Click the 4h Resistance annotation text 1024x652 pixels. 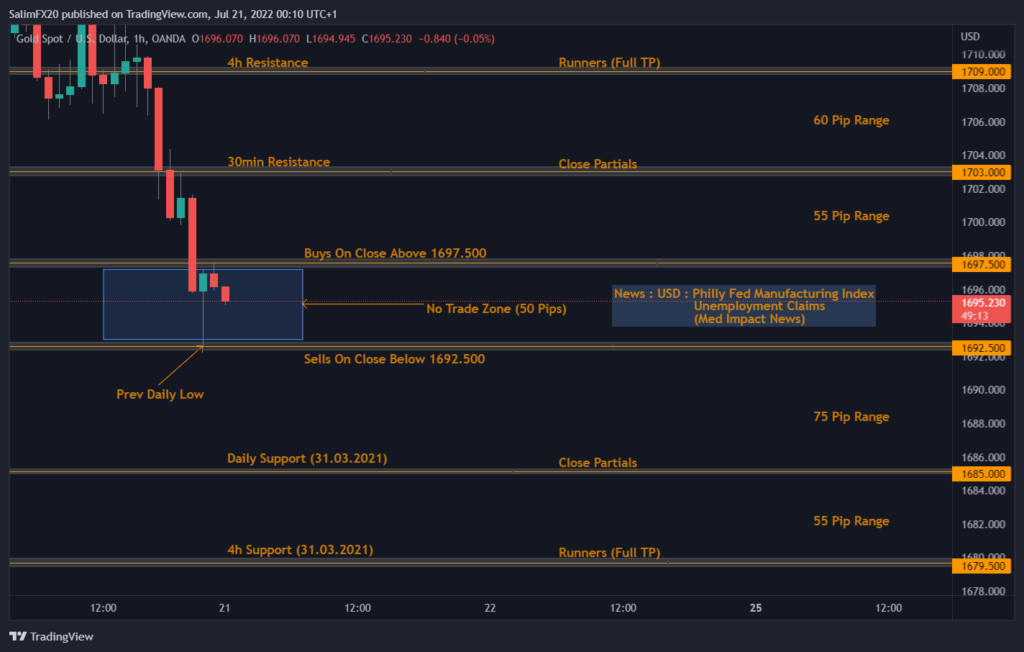pyautogui.click(x=266, y=62)
